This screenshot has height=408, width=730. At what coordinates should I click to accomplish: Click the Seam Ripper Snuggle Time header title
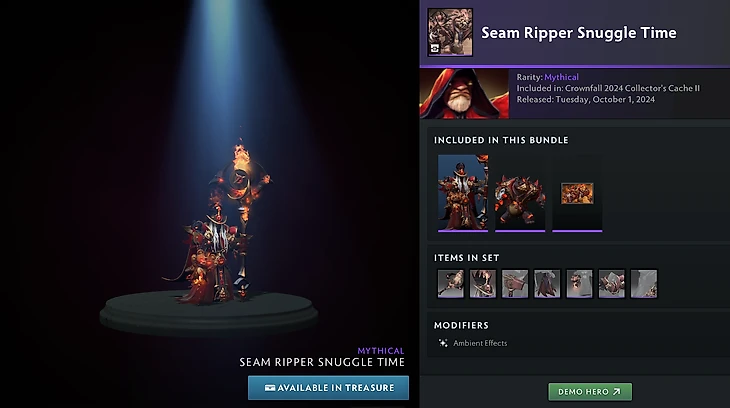click(x=579, y=33)
